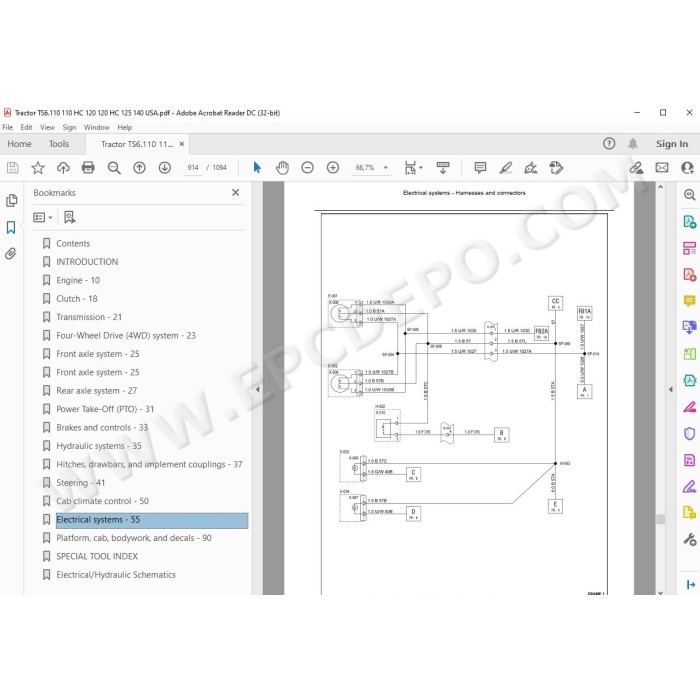Switch to the Tools tab
Image resolution: width=700 pixels, height=700 pixels.
(x=59, y=144)
